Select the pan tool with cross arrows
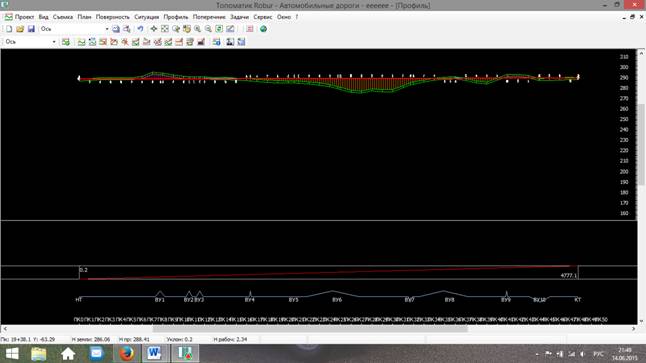 pyautogui.click(x=154, y=29)
